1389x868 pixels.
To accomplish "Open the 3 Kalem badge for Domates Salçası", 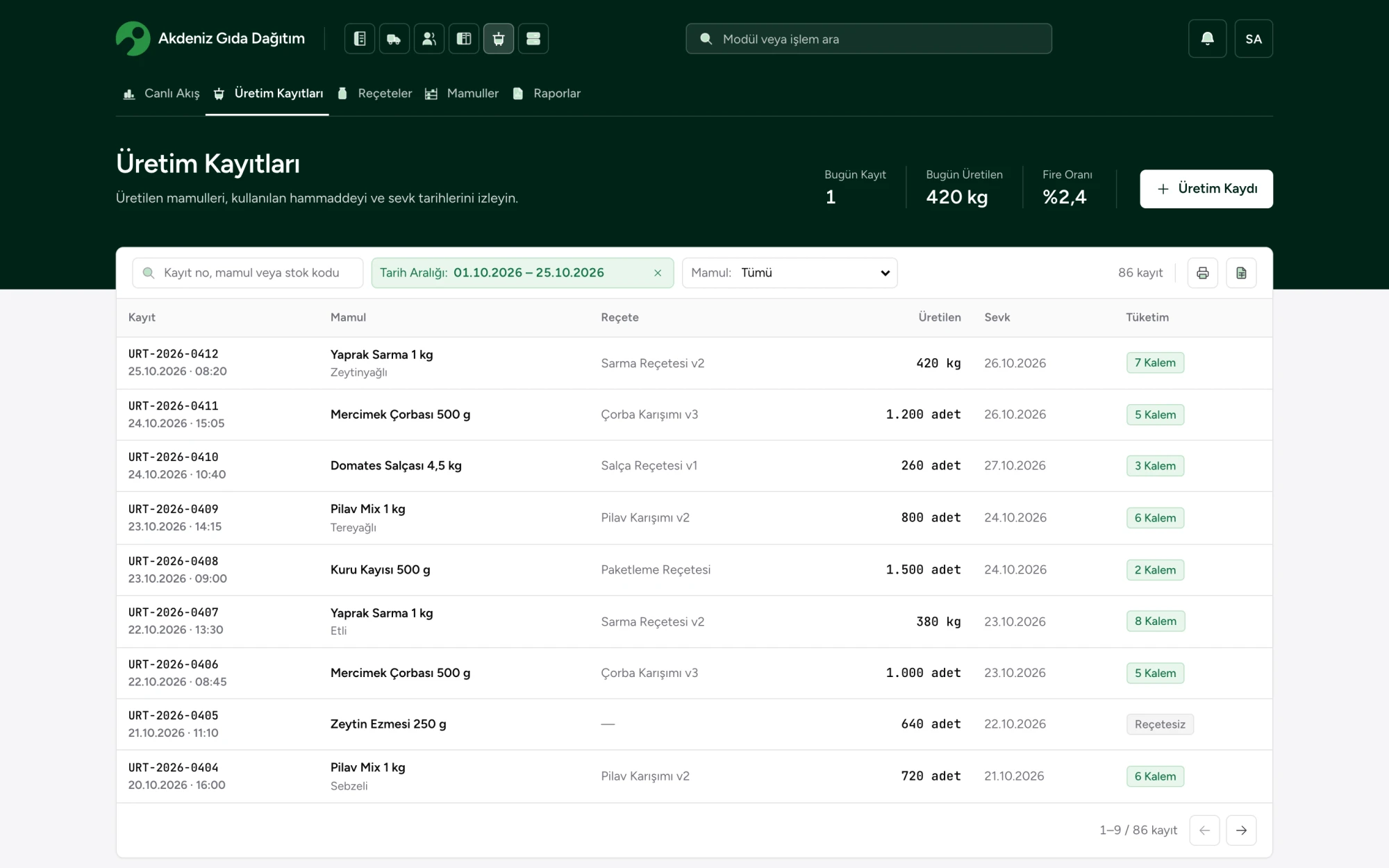I will pyautogui.click(x=1155, y=466).
